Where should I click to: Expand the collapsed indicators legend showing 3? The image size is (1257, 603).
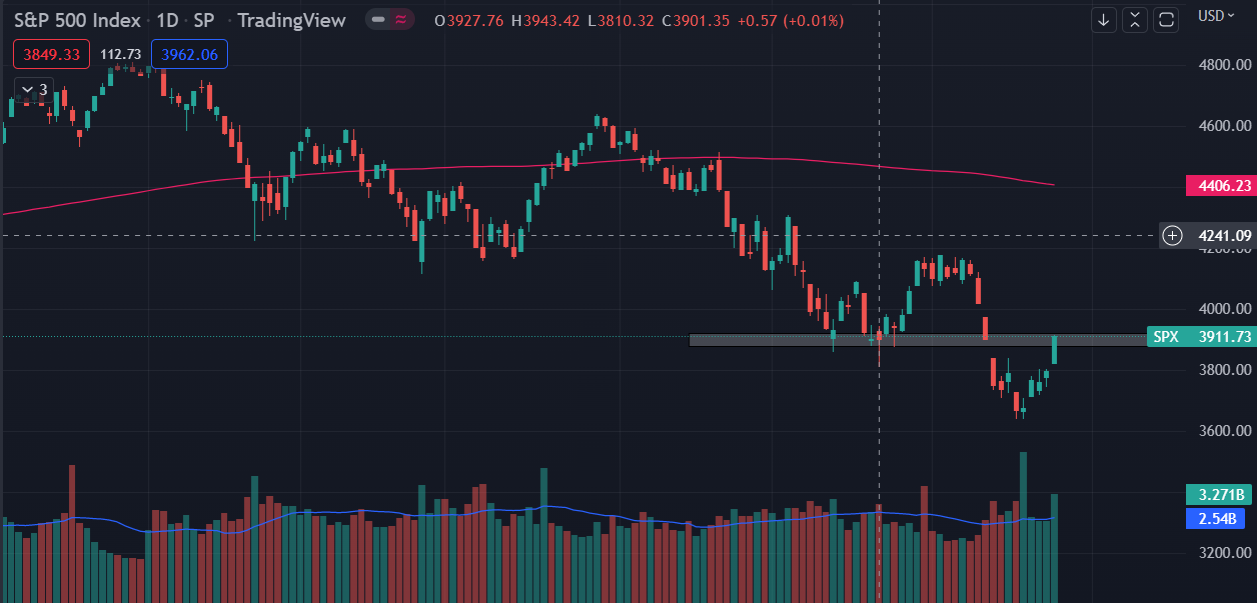pos(33,90)
